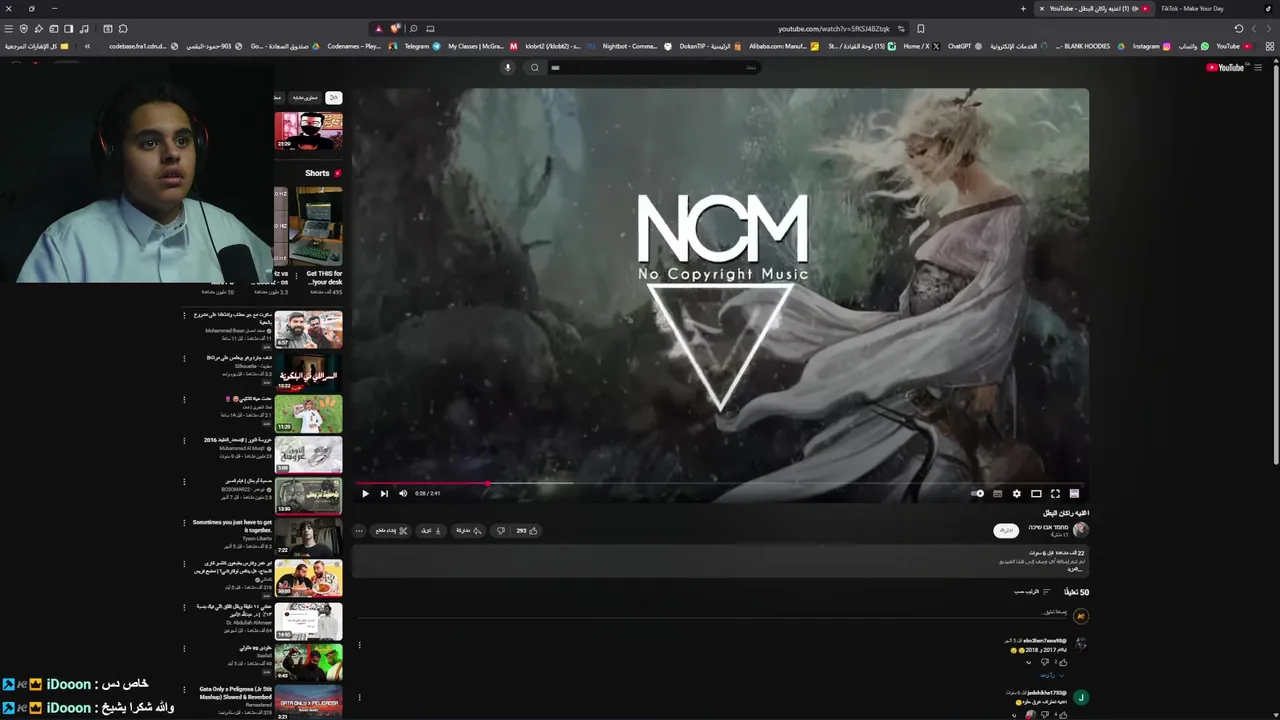Image resolution: width=1280 pixels, height=720 pixels.
Task: Open the channel name beside Subscribe
Action: pyautogui.click(x=1048, y=527)
